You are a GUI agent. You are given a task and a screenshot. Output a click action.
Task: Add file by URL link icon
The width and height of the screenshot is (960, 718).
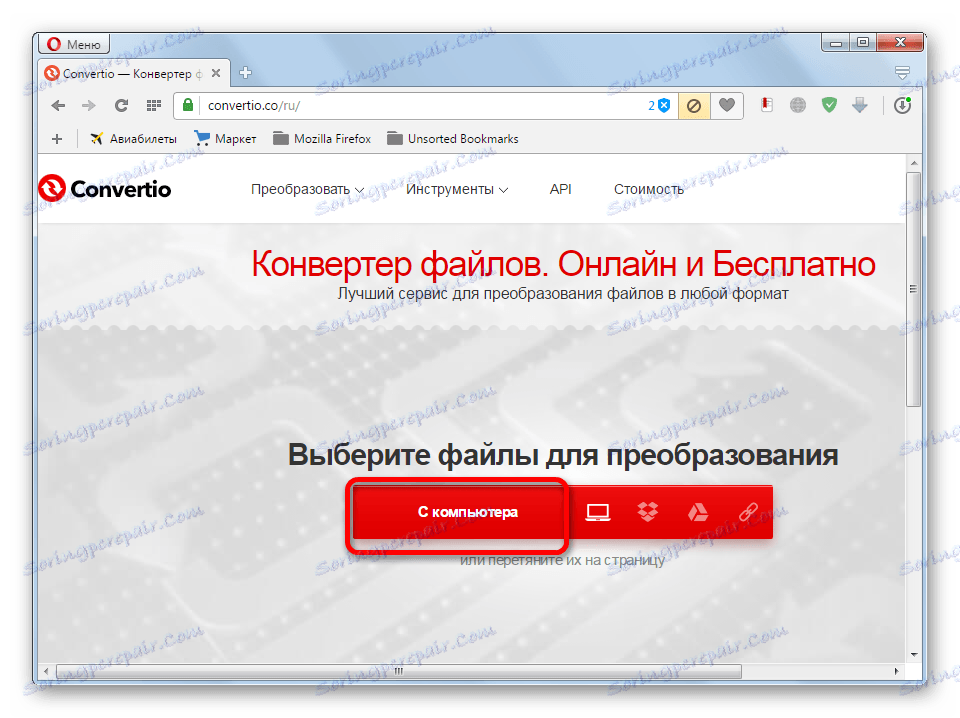pos(748,512)
